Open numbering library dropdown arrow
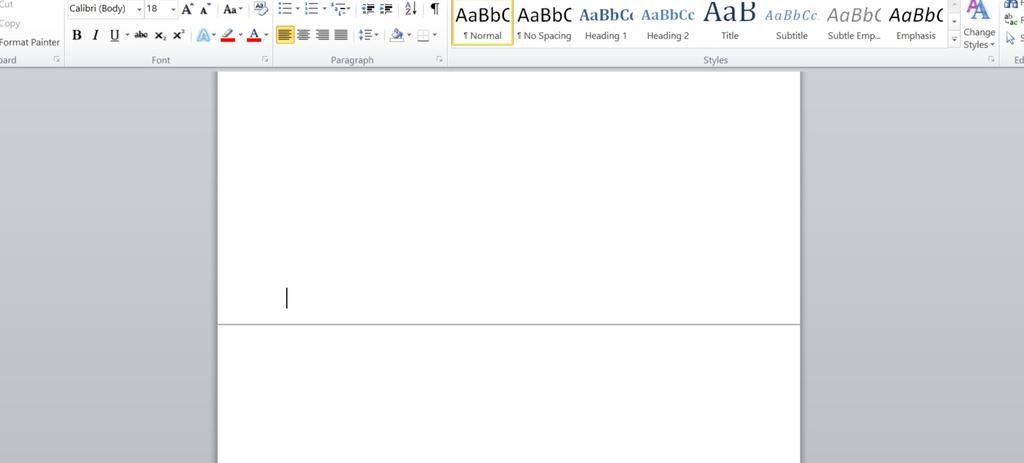This screenshot has width=1024, height=463. point(324,9)
